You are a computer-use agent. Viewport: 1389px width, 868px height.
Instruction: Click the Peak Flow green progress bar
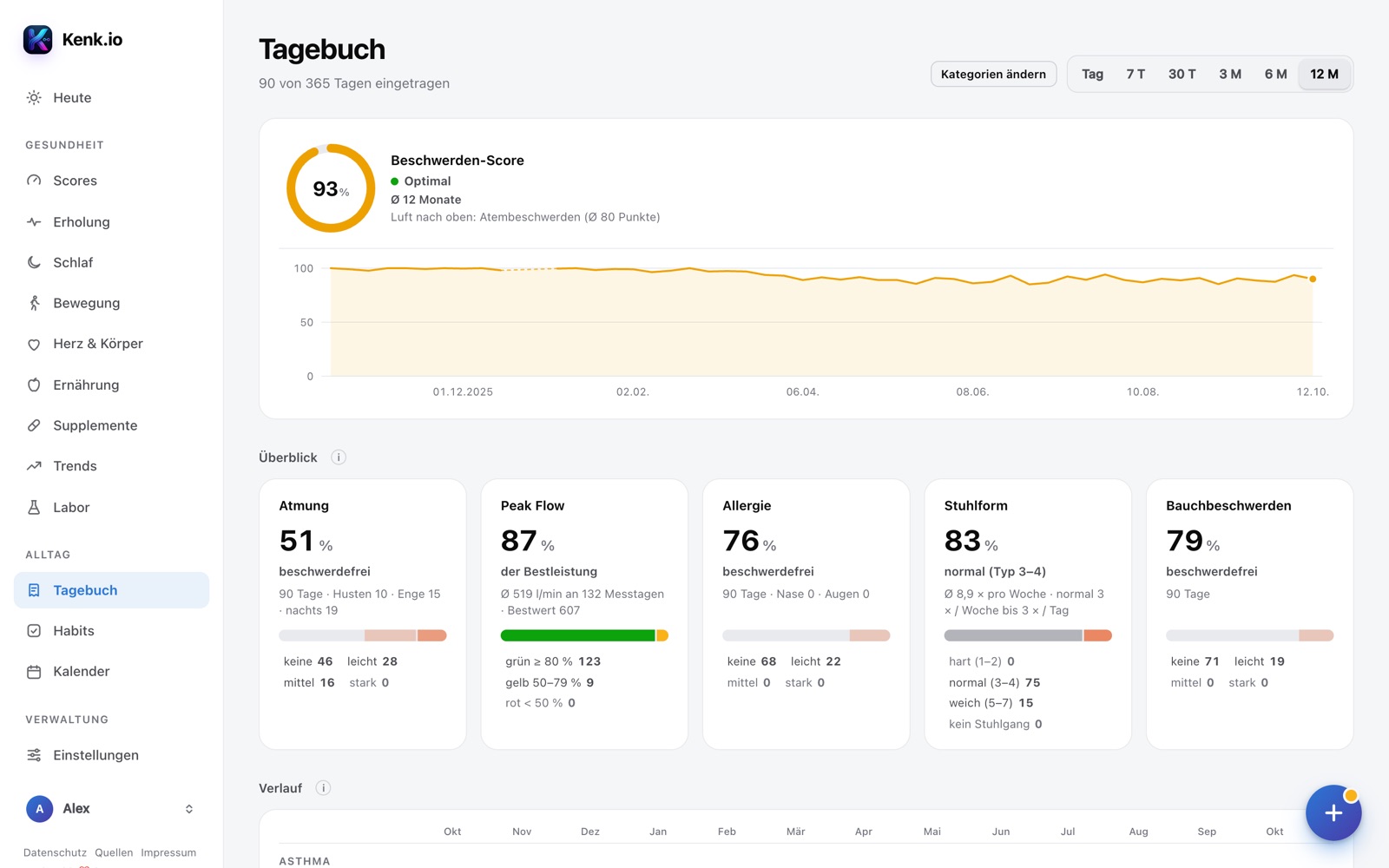pos(578,635)
